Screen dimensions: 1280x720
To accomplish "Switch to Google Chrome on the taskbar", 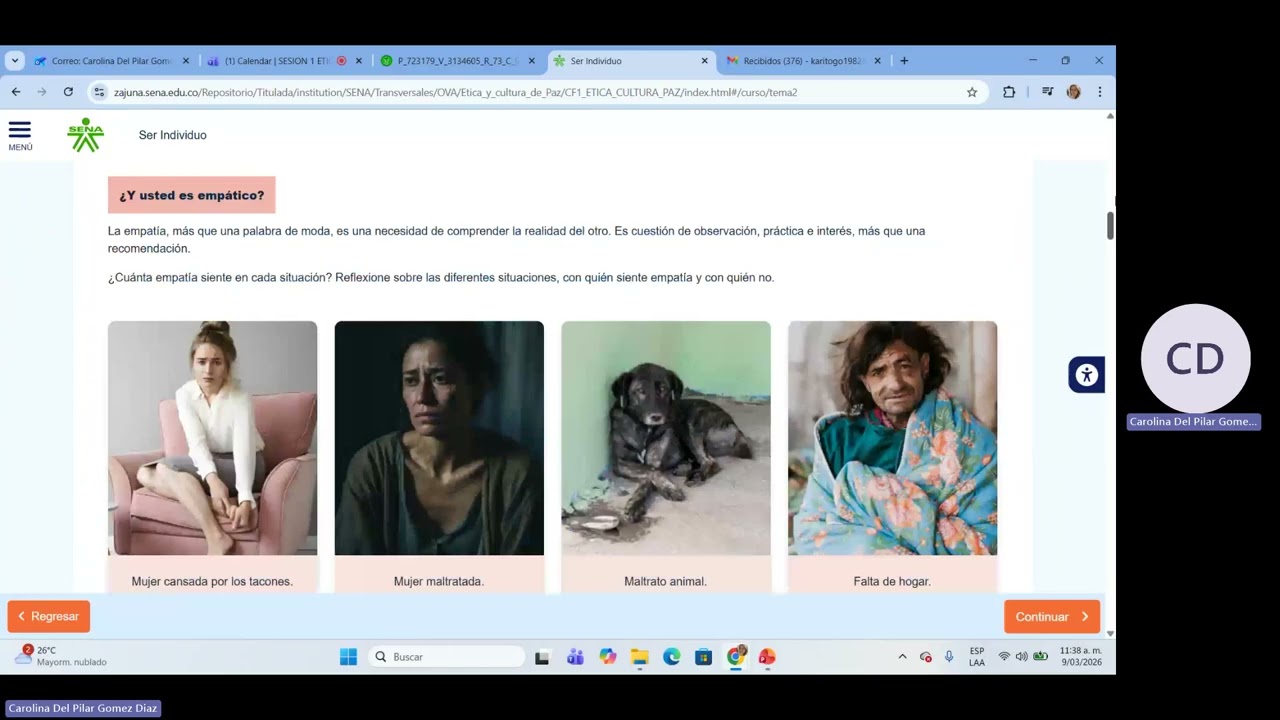I will click(x=736, y=657).
